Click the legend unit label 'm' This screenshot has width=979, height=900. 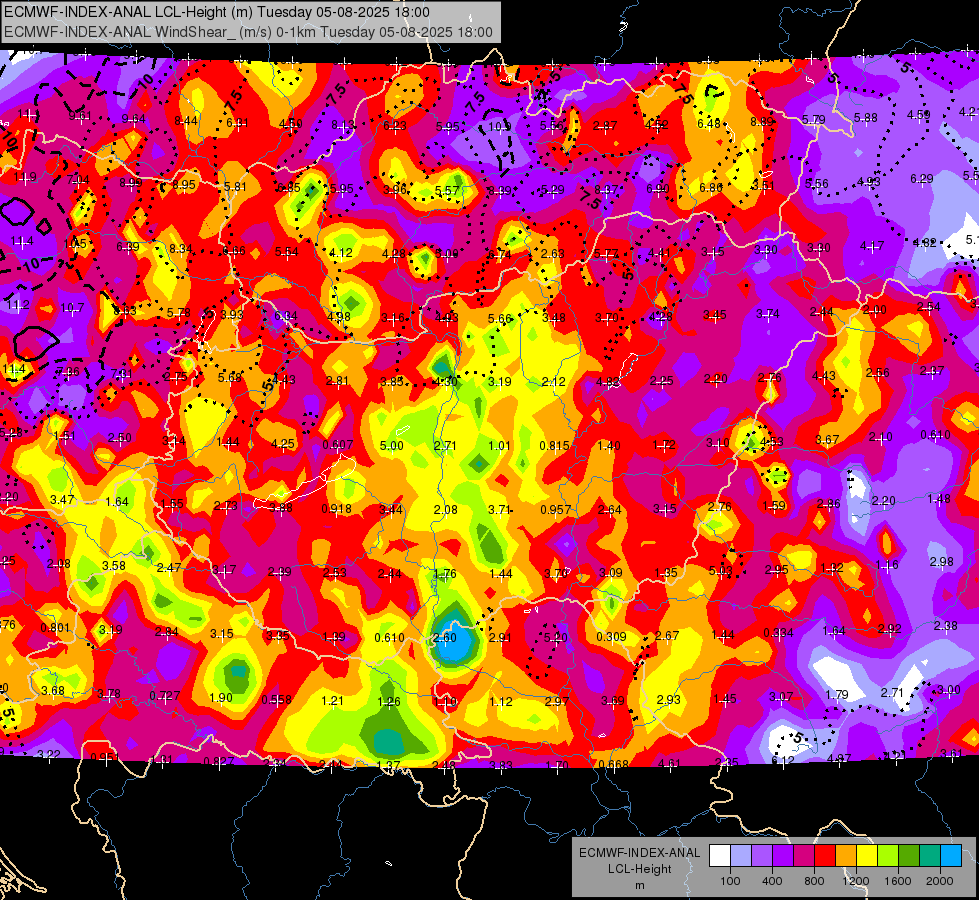point(639,886)
